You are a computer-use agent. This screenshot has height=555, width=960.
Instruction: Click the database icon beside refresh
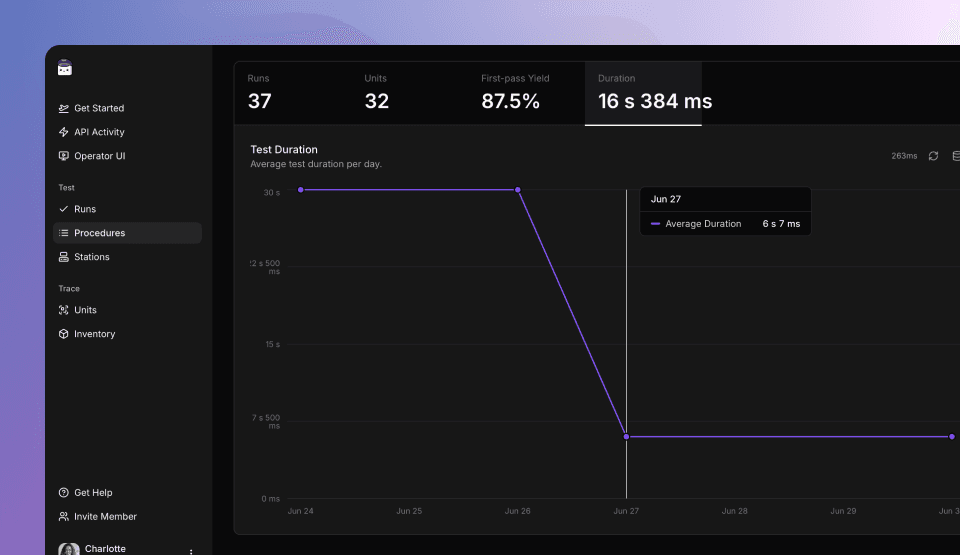[955, 156]
